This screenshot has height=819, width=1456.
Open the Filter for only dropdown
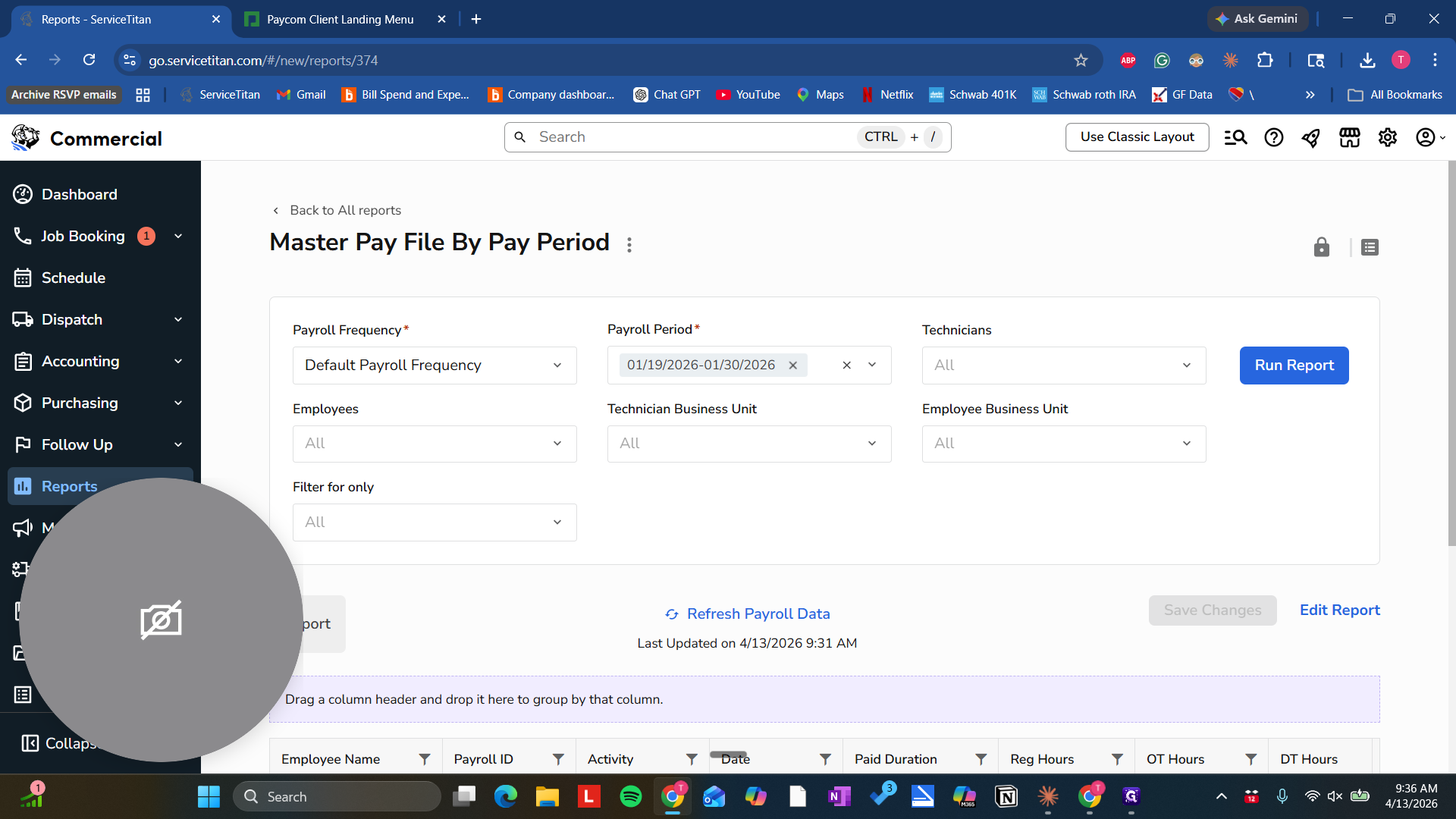(x=435, y=522)
